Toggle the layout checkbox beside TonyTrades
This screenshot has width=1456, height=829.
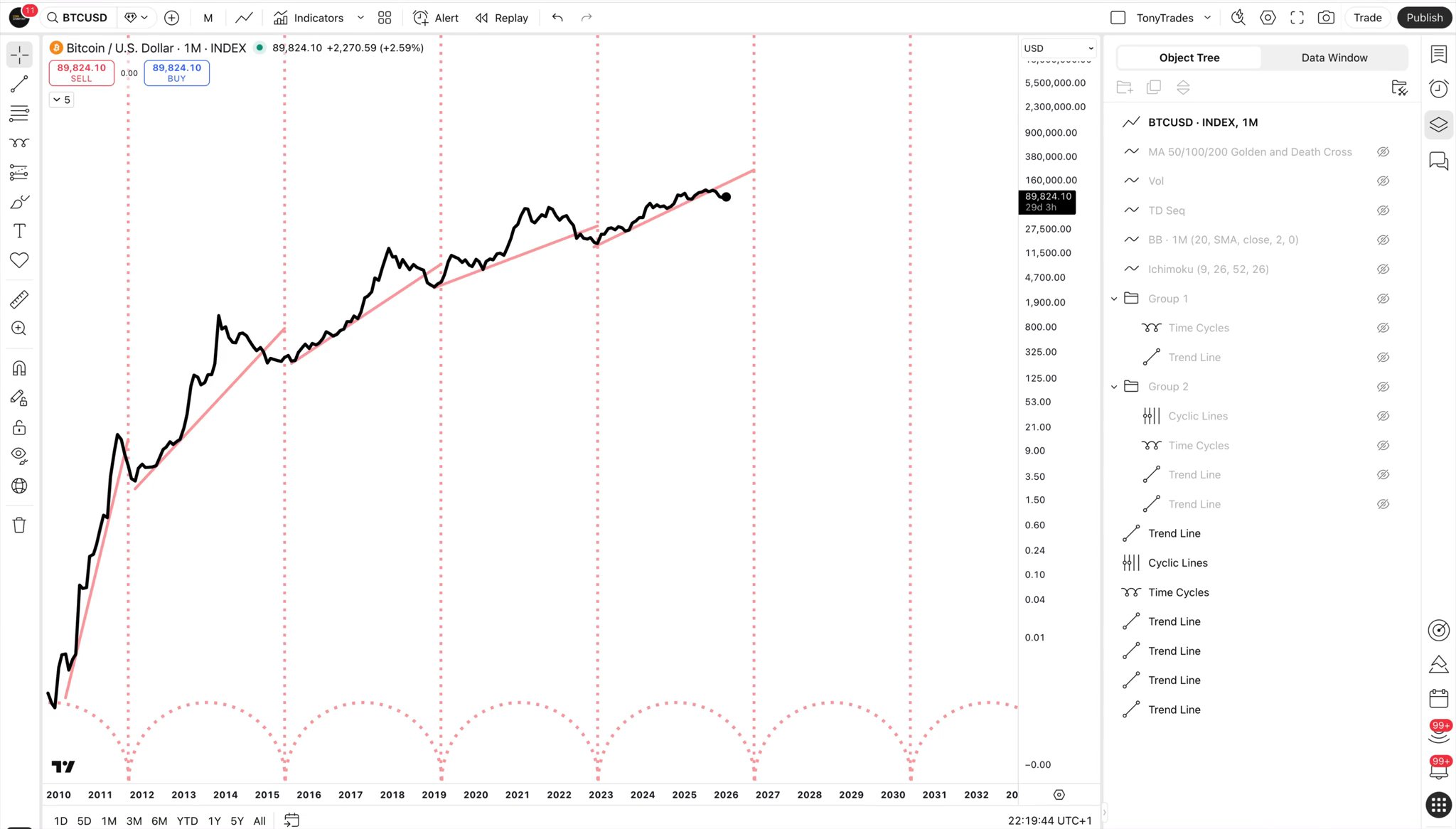point(1118,18)
